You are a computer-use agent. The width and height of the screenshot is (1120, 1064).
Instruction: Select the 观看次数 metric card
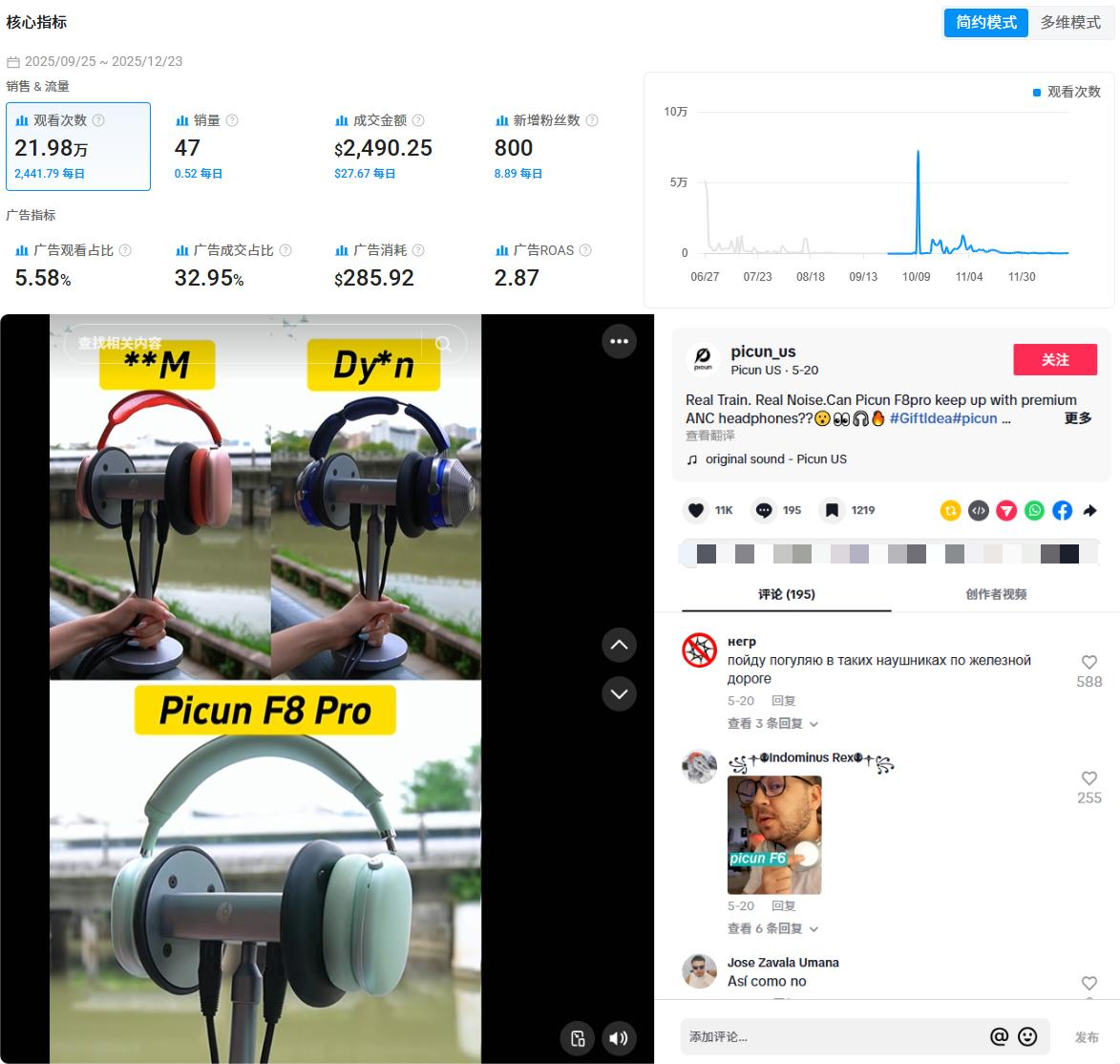click(78, 146)
